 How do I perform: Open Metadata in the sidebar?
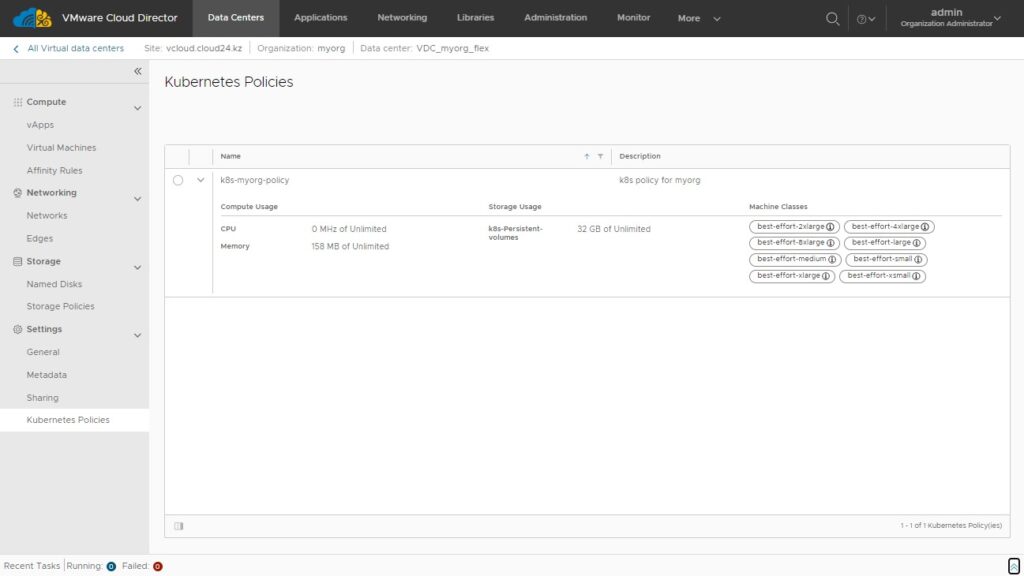tap(47, 376)
